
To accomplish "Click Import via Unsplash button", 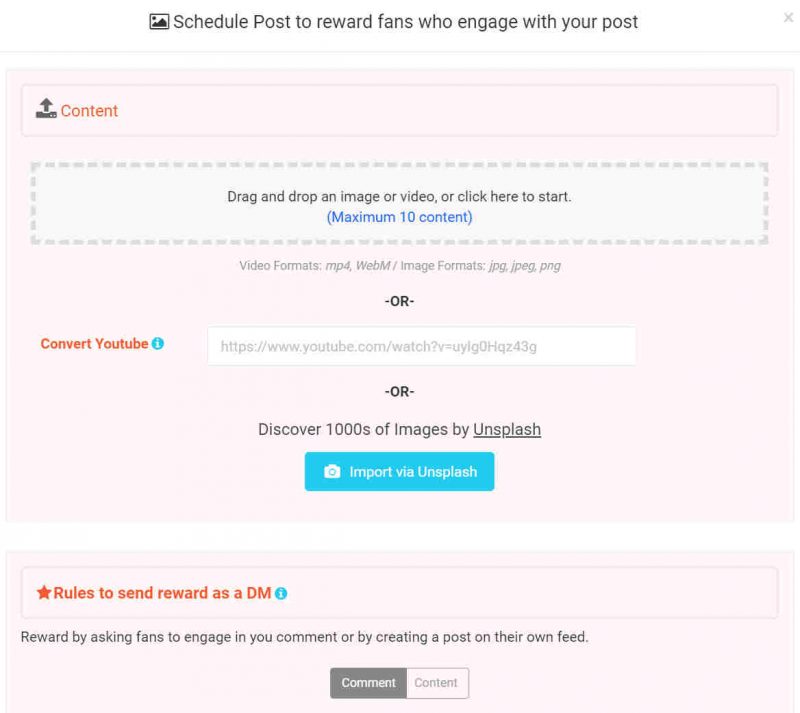I will tap(399, 472).
